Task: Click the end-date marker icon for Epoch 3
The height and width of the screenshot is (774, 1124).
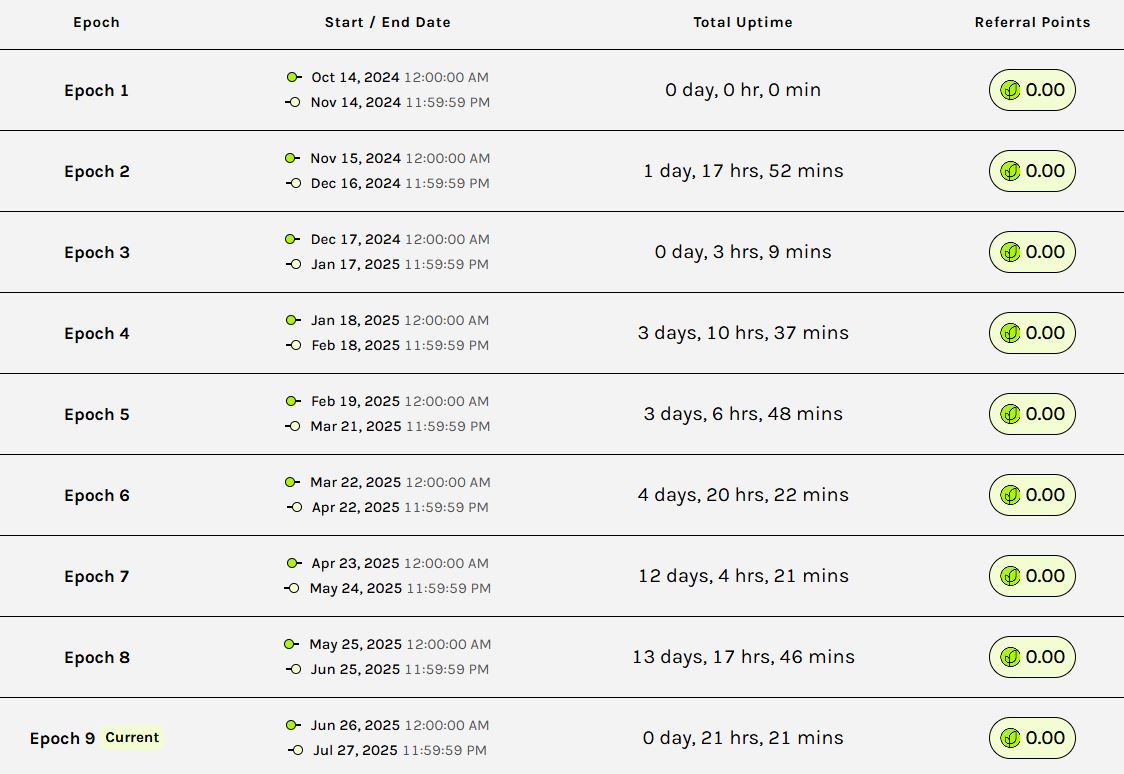Action: point(293,264)
